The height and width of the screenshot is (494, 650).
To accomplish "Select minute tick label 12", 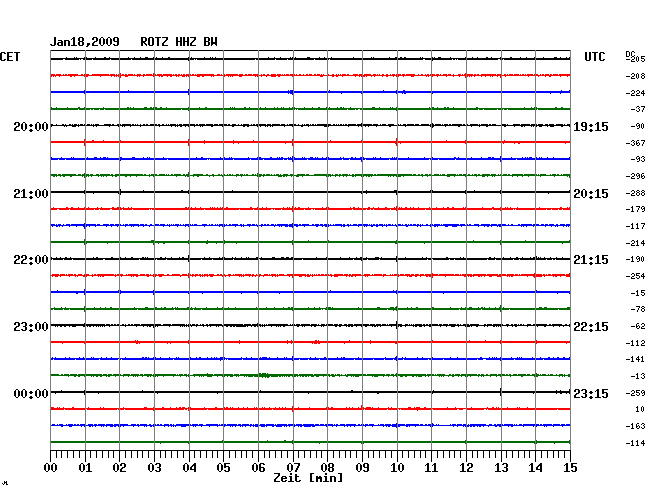I will point(466,468).
